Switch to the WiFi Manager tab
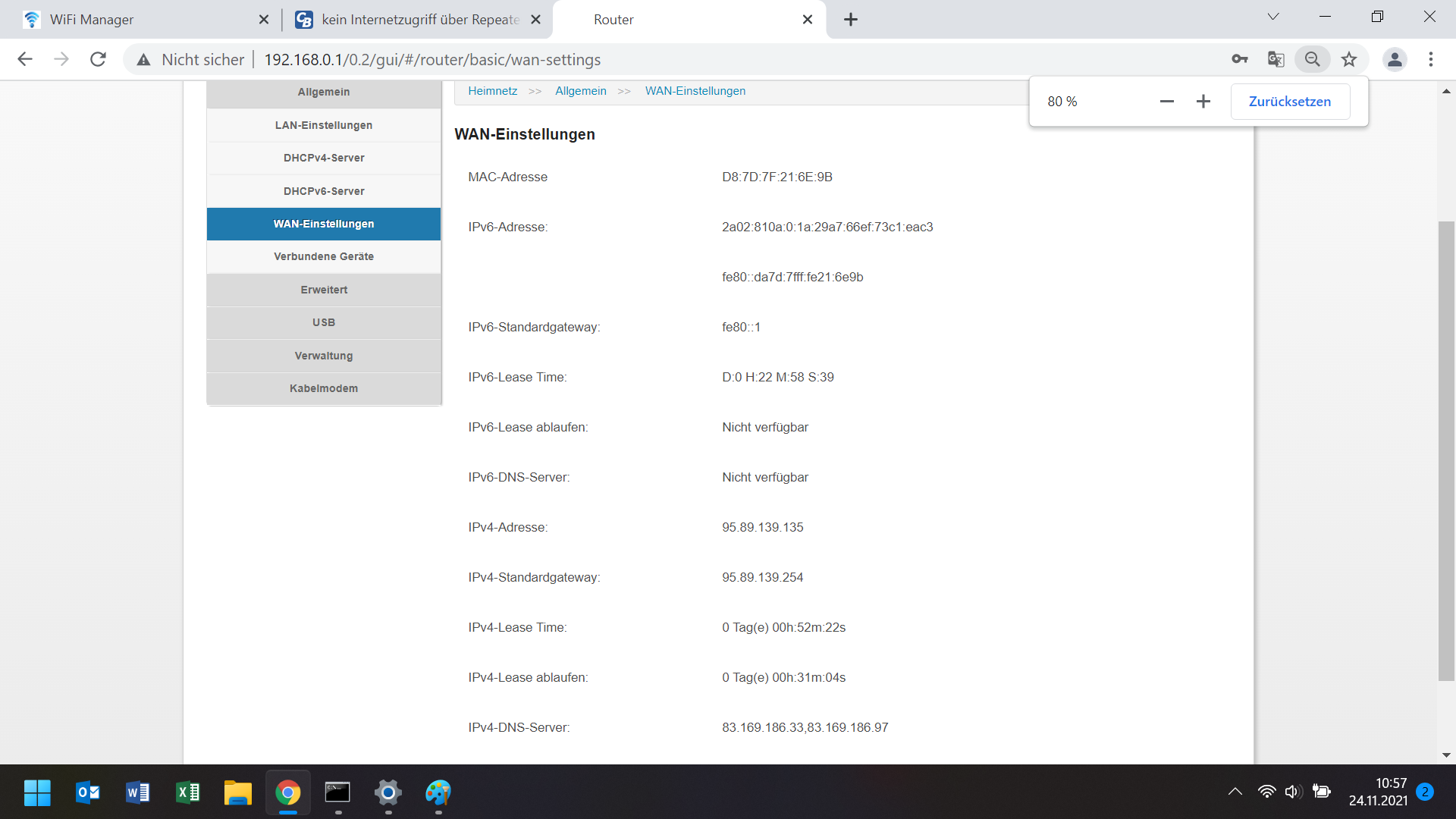 tap(91, 20)
